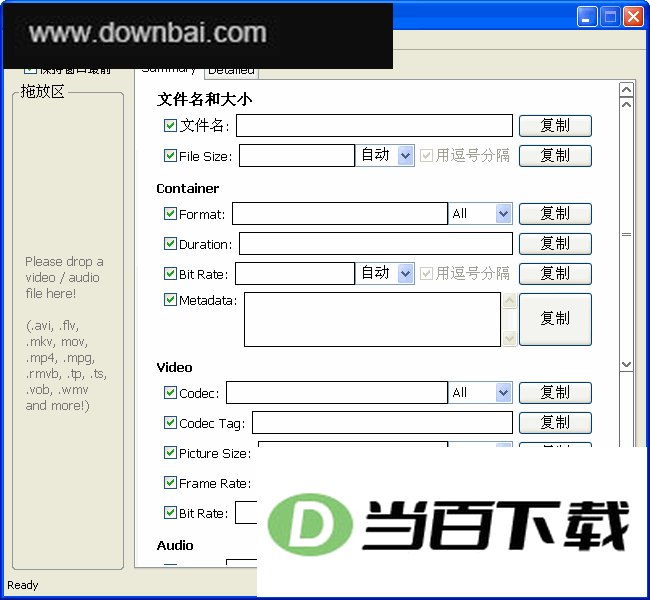Toggle the Video Bit Rate checkbox
This screenshot has height=600, width=650.
170,513
